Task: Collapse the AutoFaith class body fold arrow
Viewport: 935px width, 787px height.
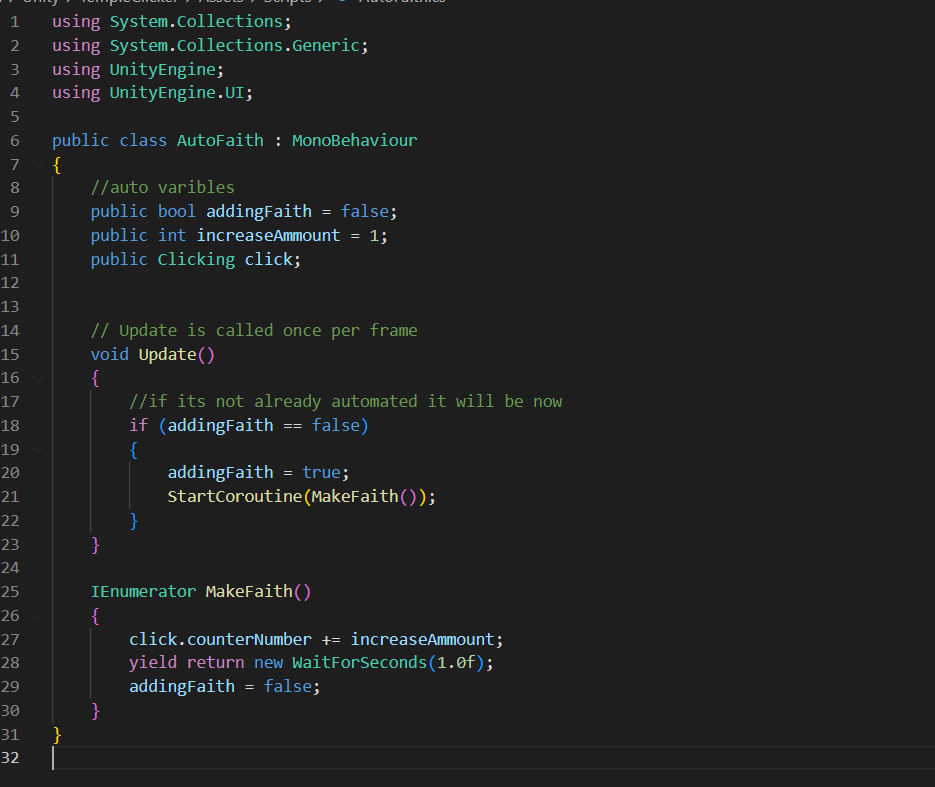Action: 37,164
